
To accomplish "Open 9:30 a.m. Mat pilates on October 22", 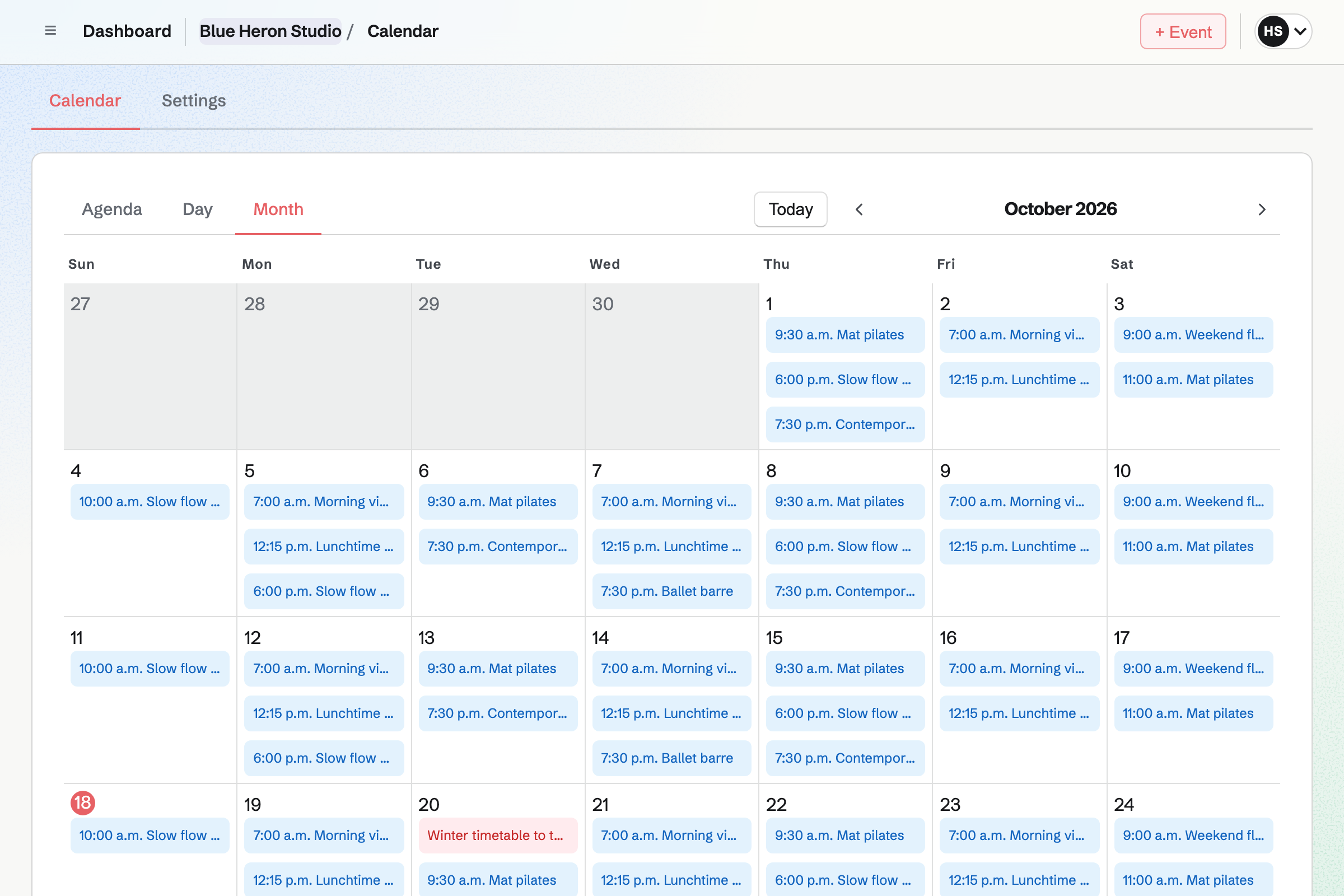I will click(x=845, y=836).
